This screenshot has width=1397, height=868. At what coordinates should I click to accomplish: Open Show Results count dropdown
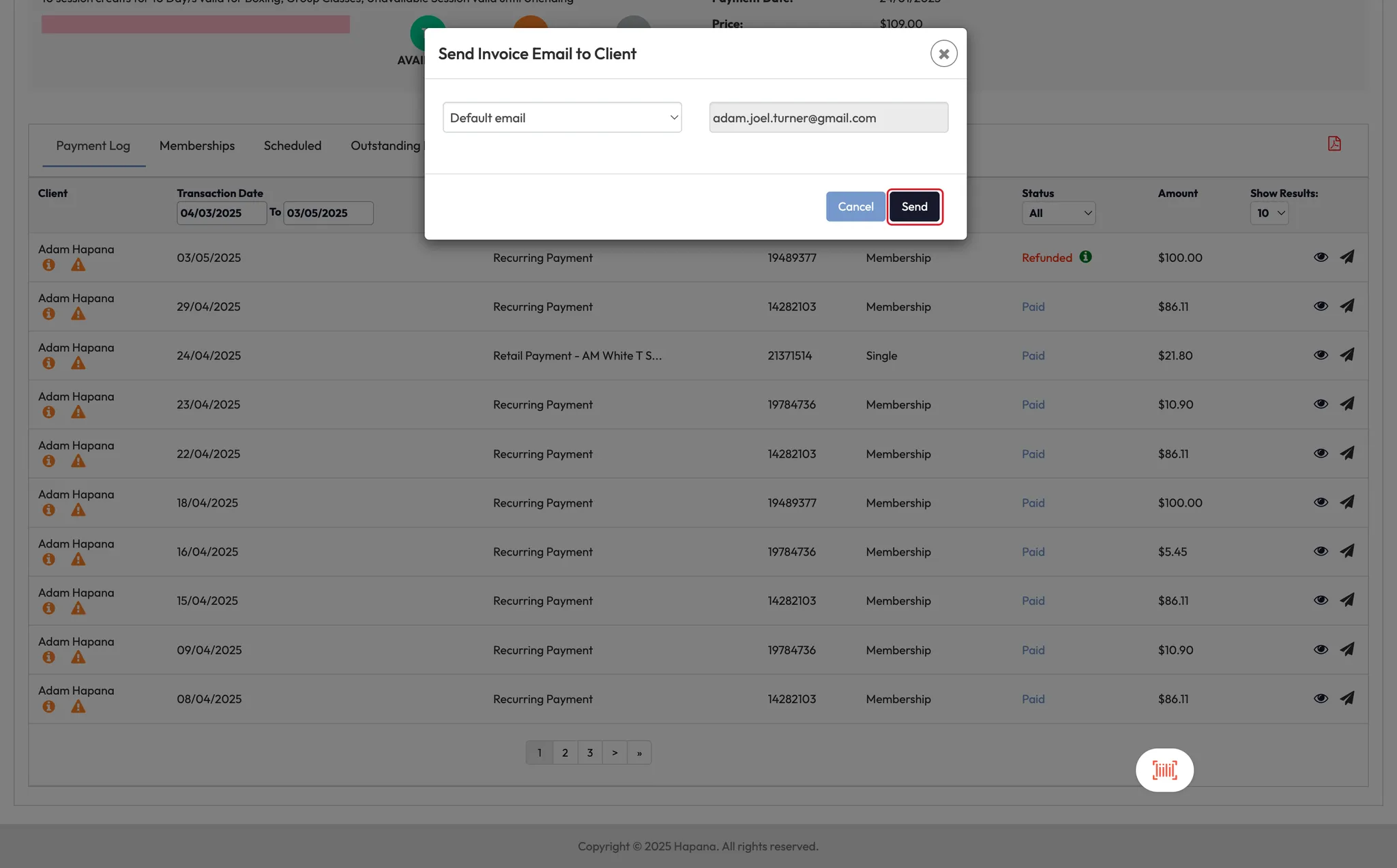(1269, 213)
